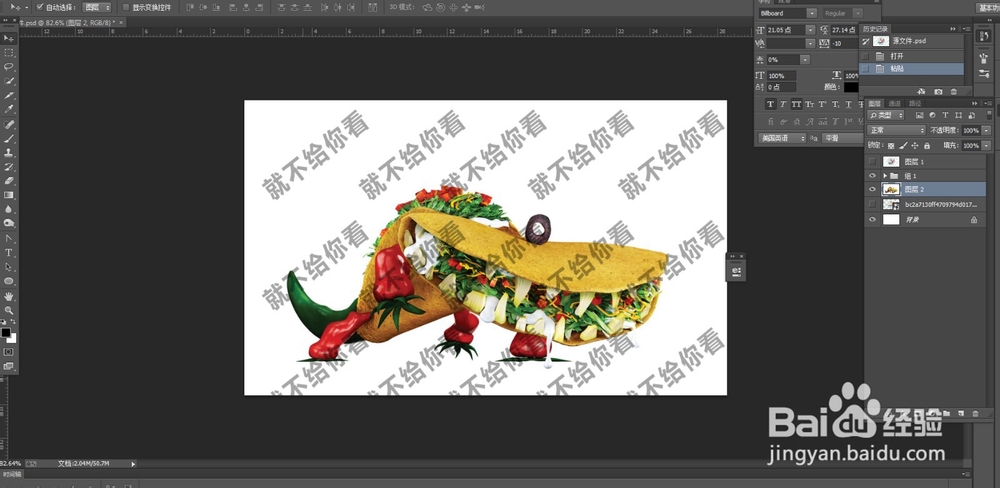Click the foreground color swatch
Image resolution: width=1000 pixels, height=488 pixels.
click(6, 332)
